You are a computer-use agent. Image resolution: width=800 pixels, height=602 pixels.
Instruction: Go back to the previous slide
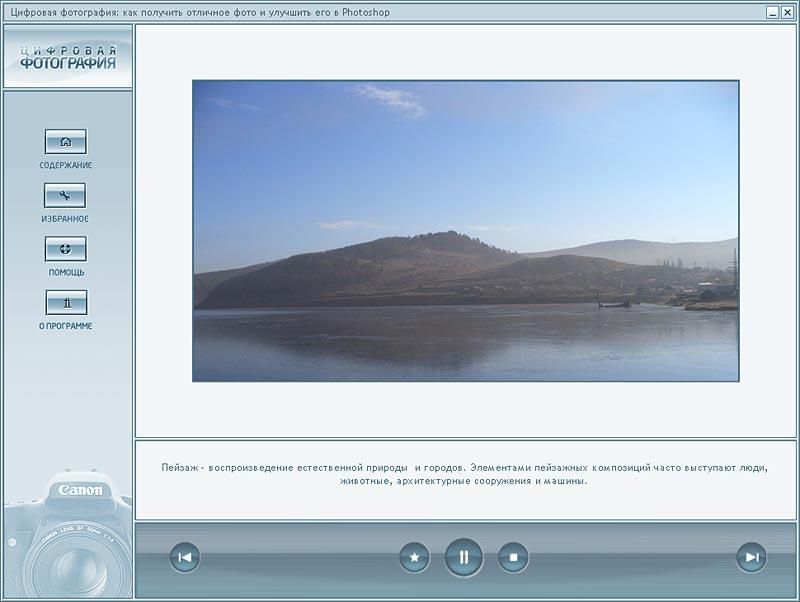point(184,557)
